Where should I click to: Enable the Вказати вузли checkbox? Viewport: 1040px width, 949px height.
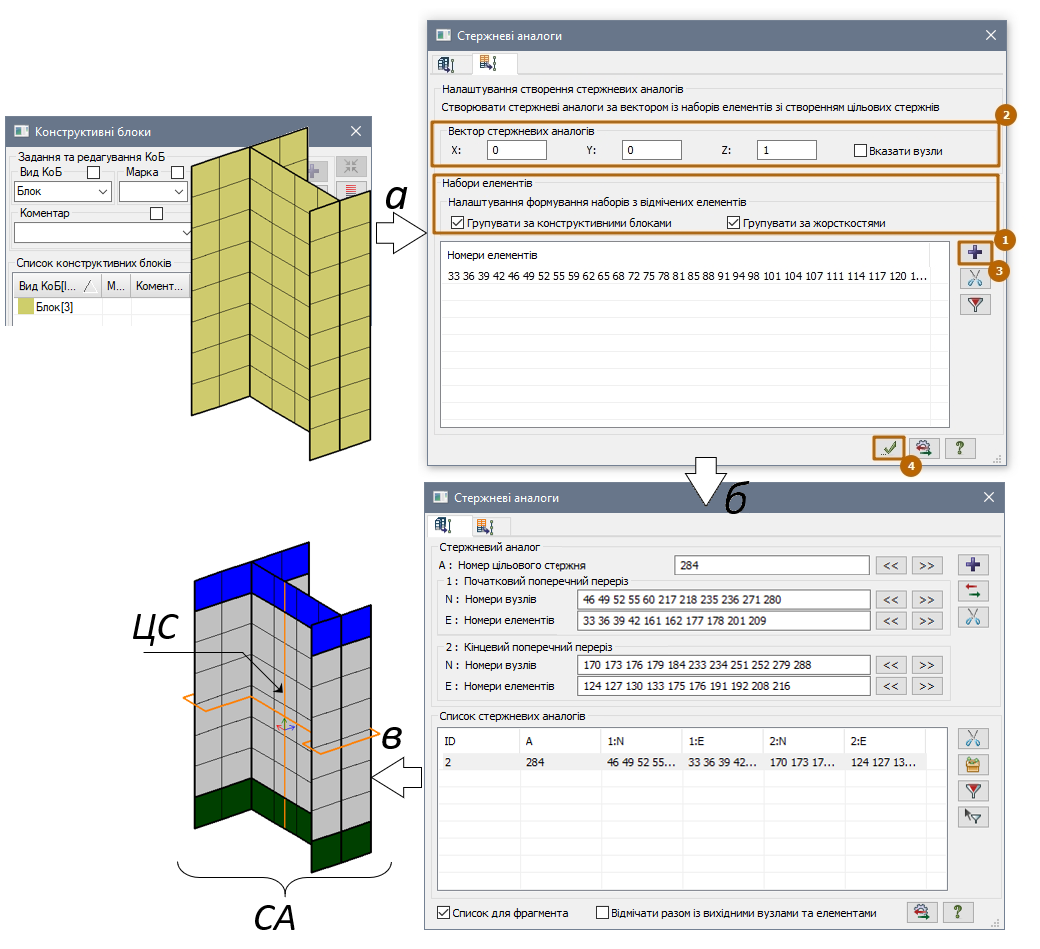coord(860,151)
